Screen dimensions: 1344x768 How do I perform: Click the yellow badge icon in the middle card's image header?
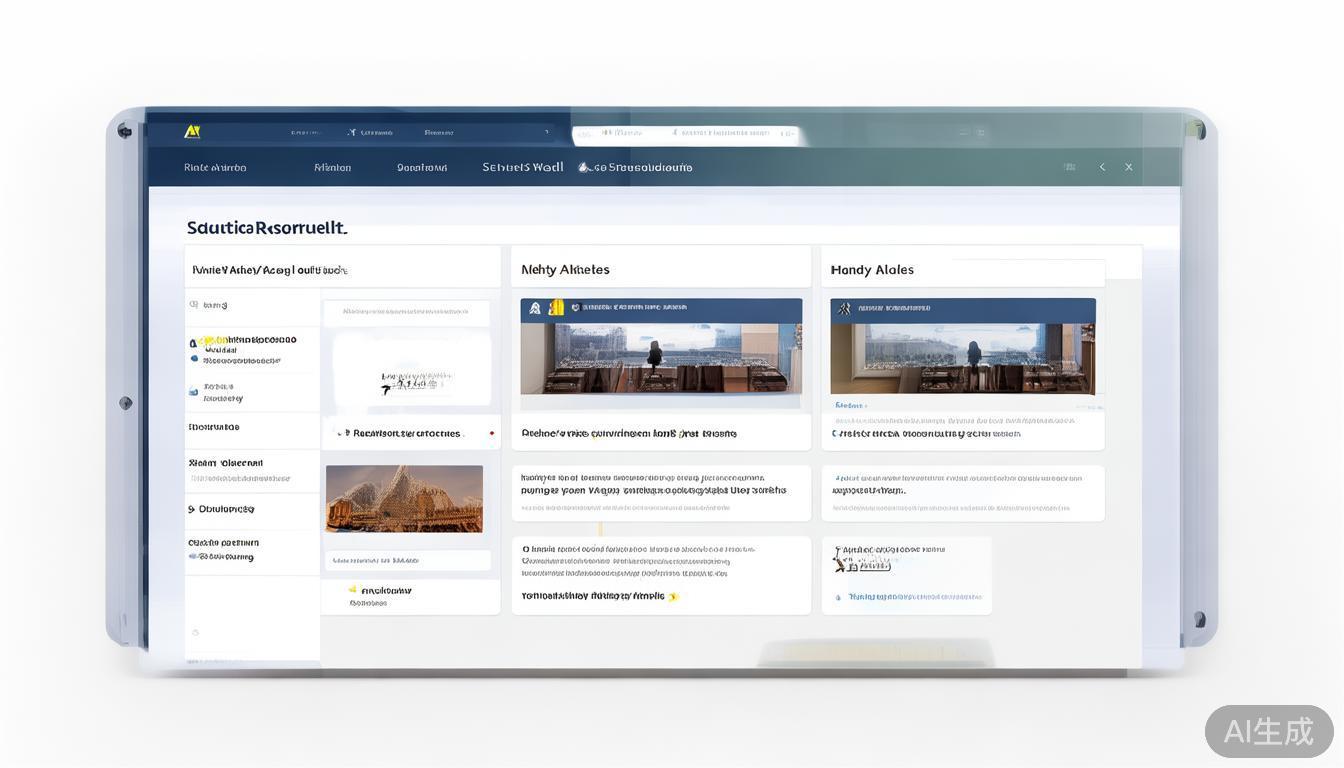[x=557, y=308]
